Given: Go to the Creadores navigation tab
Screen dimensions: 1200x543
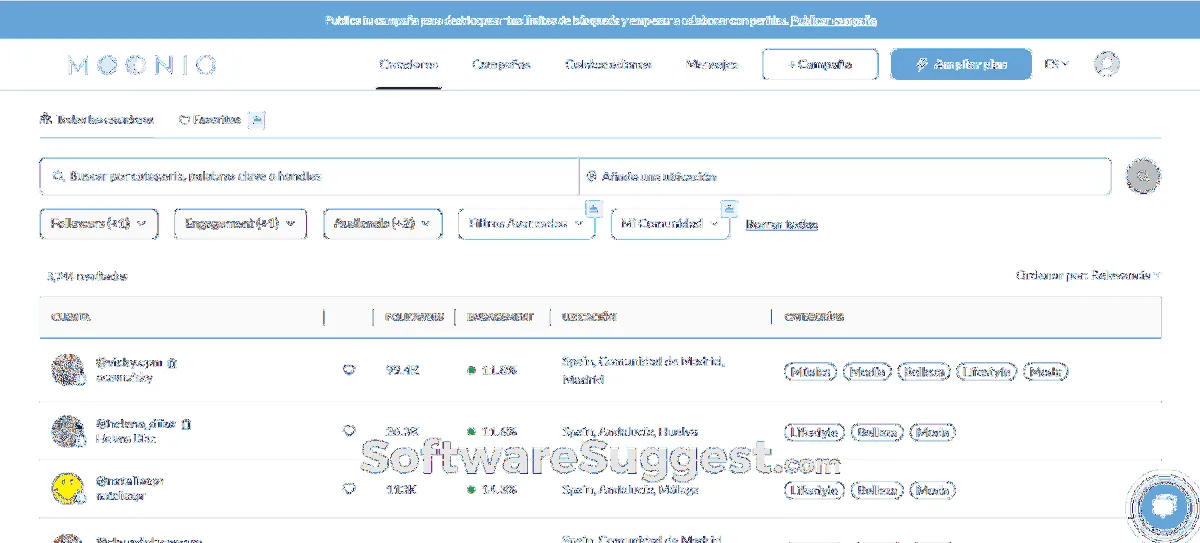Looking at the screenshot, I should 408,65.
